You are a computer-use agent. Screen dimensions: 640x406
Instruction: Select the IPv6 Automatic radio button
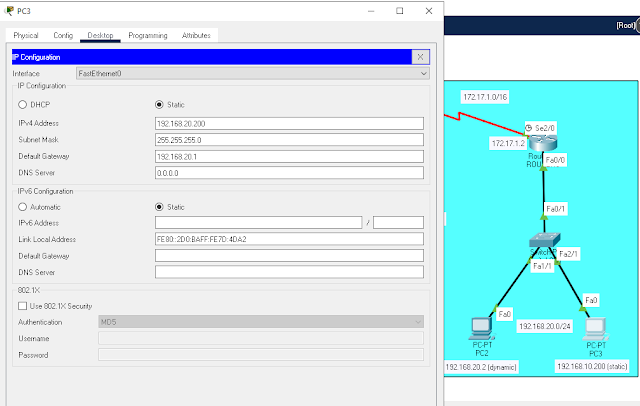click(22, 207)
